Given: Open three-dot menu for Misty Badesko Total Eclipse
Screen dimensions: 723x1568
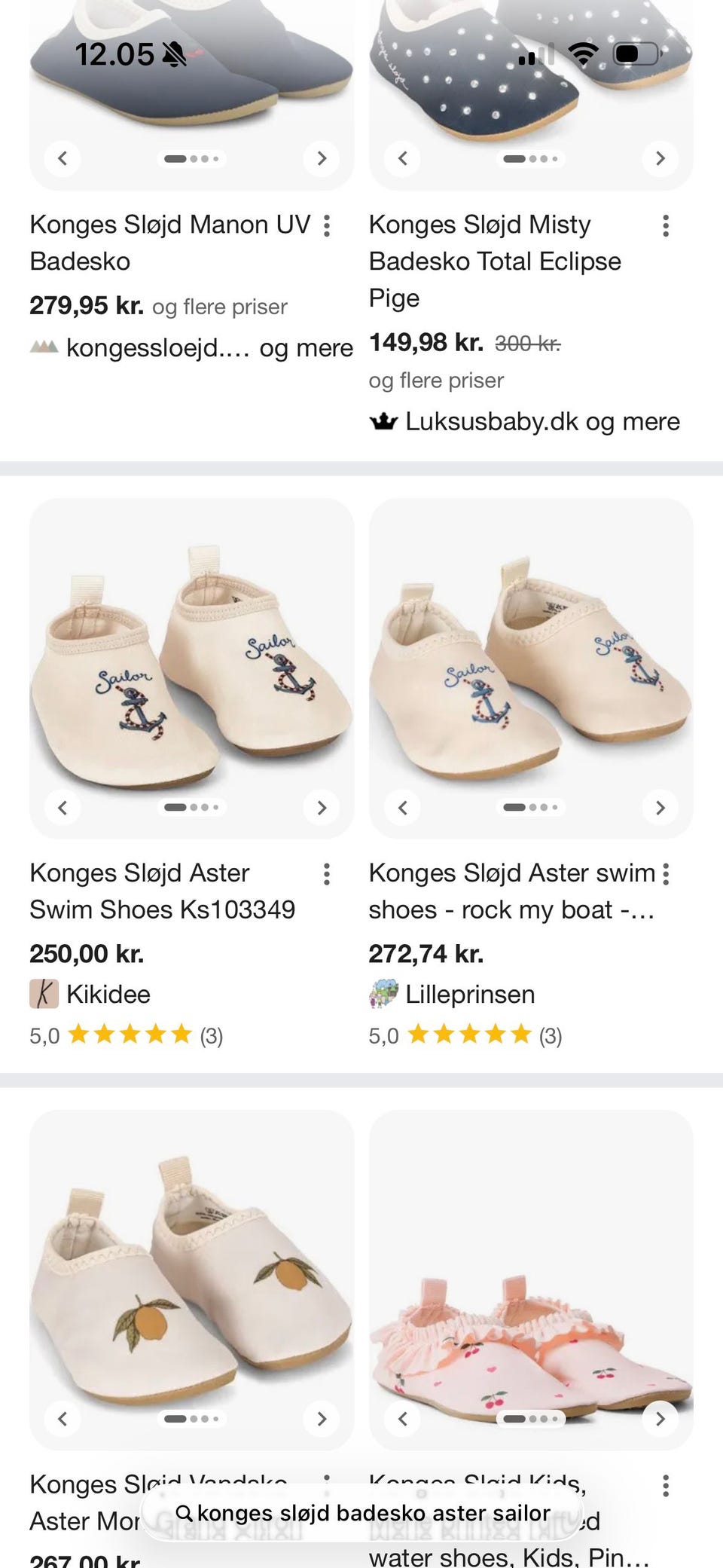Looking at the screenshot, I should pos(666,225).
